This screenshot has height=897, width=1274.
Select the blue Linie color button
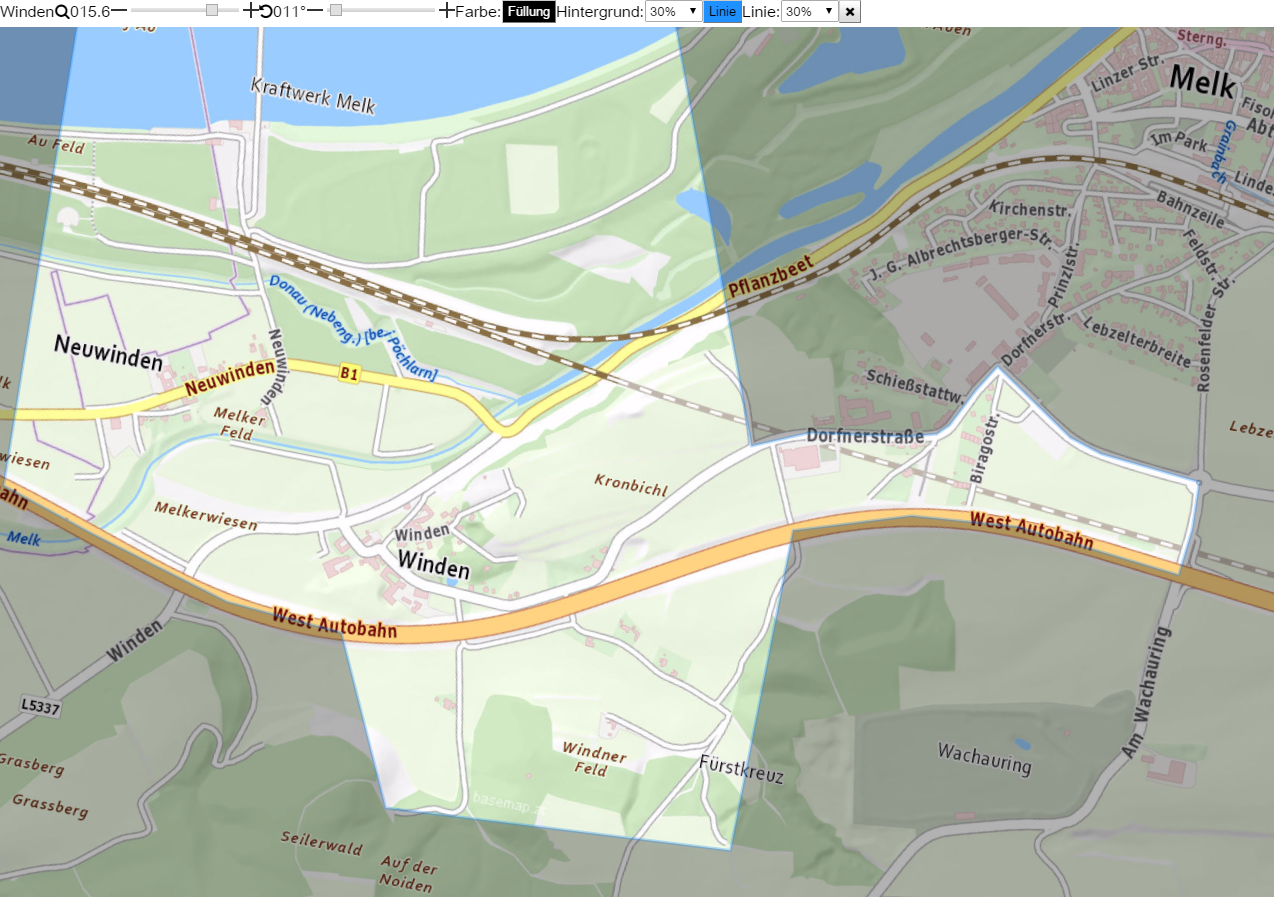[x=722, y=12]
